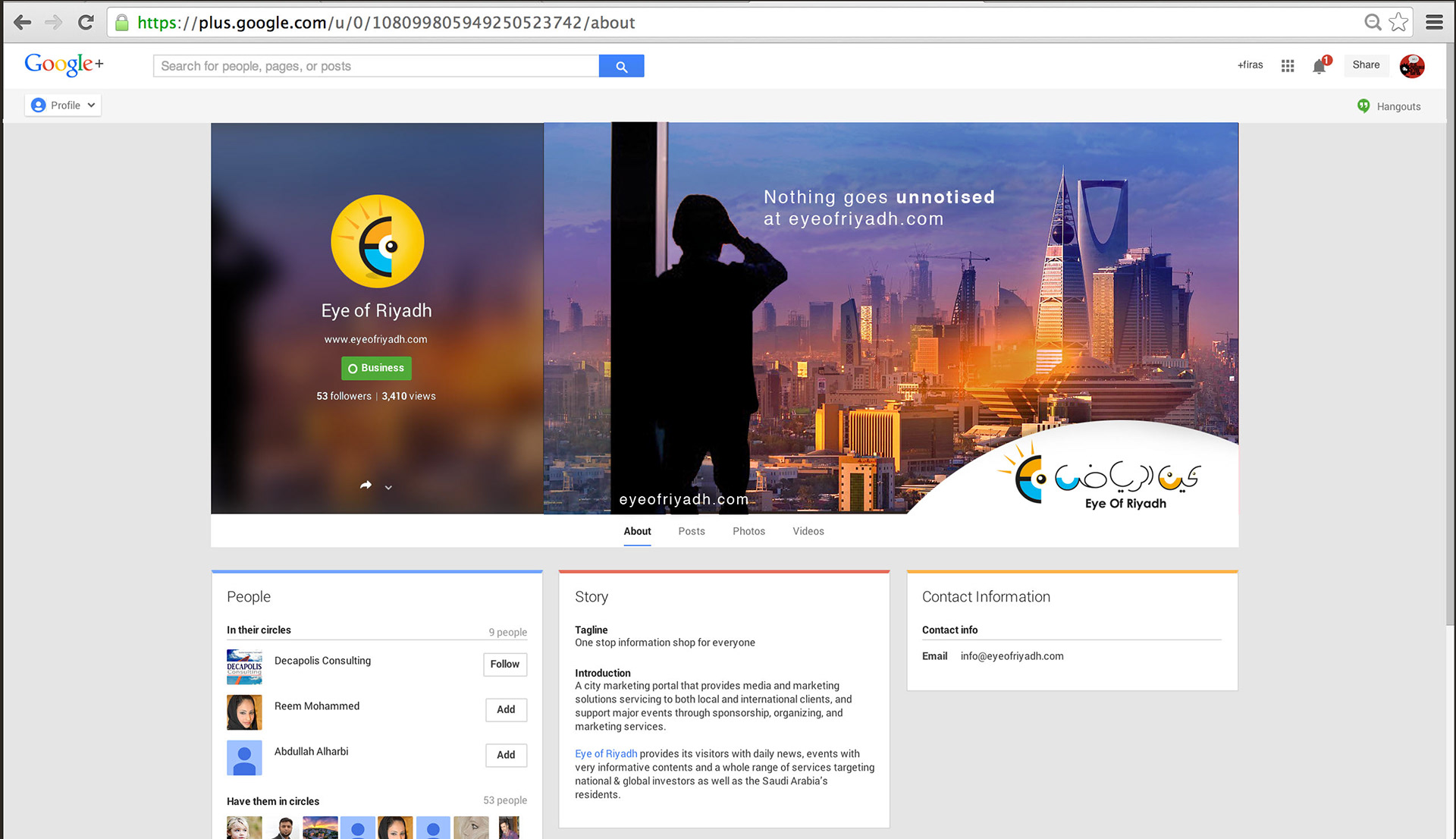The width and height of the screenshot is (1456, 839).
Task: Open Chrome hamburger menu
Action: tap(1434, 23)
